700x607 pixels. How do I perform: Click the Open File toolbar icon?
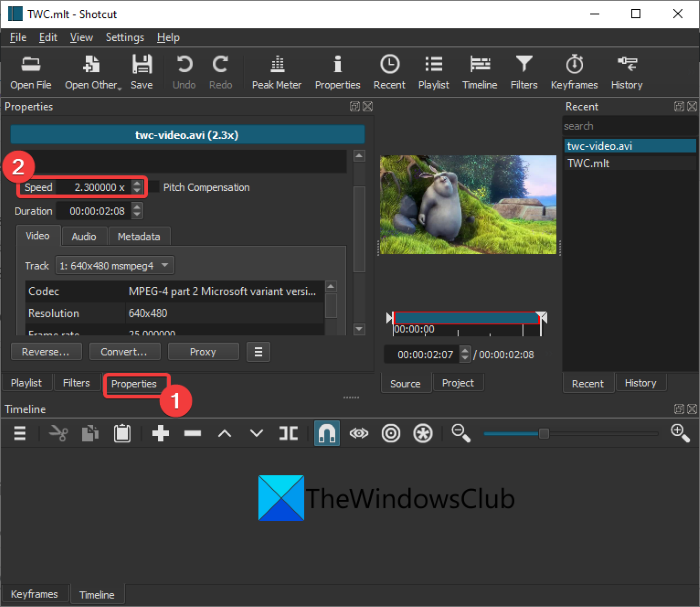coord(31,72)
